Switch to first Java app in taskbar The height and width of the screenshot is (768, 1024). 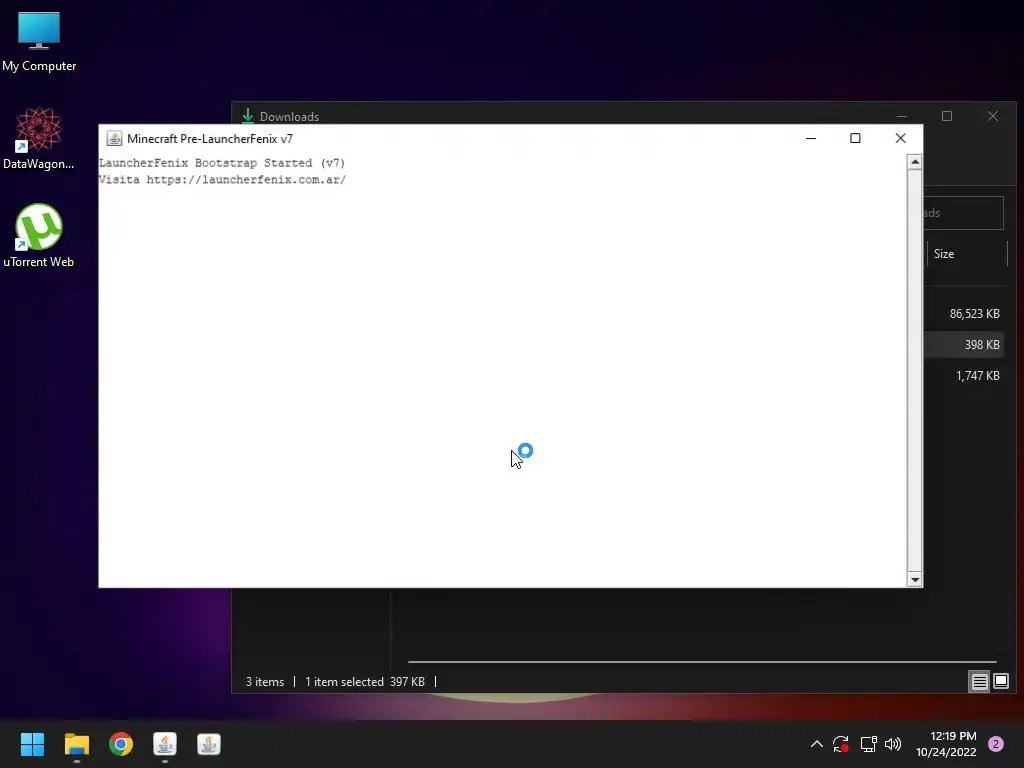click(165, 744)
